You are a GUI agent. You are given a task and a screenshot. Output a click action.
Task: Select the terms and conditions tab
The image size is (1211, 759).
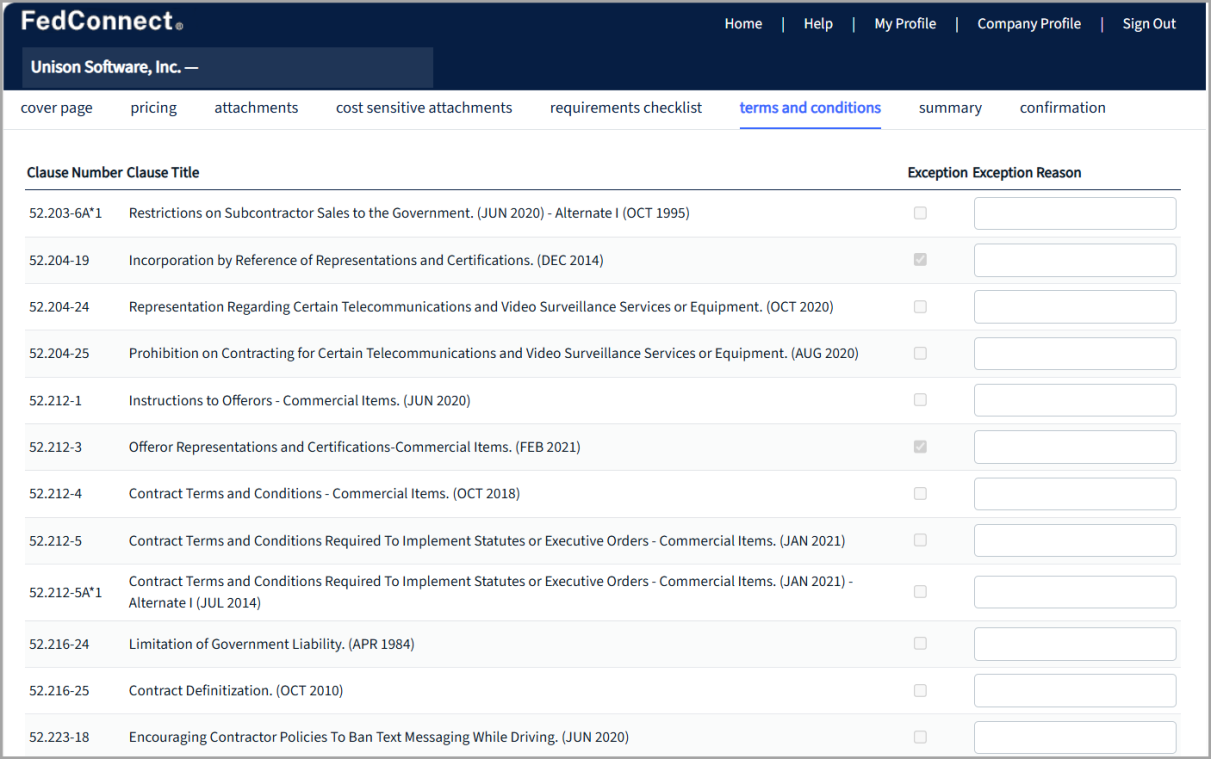point(810,108)
